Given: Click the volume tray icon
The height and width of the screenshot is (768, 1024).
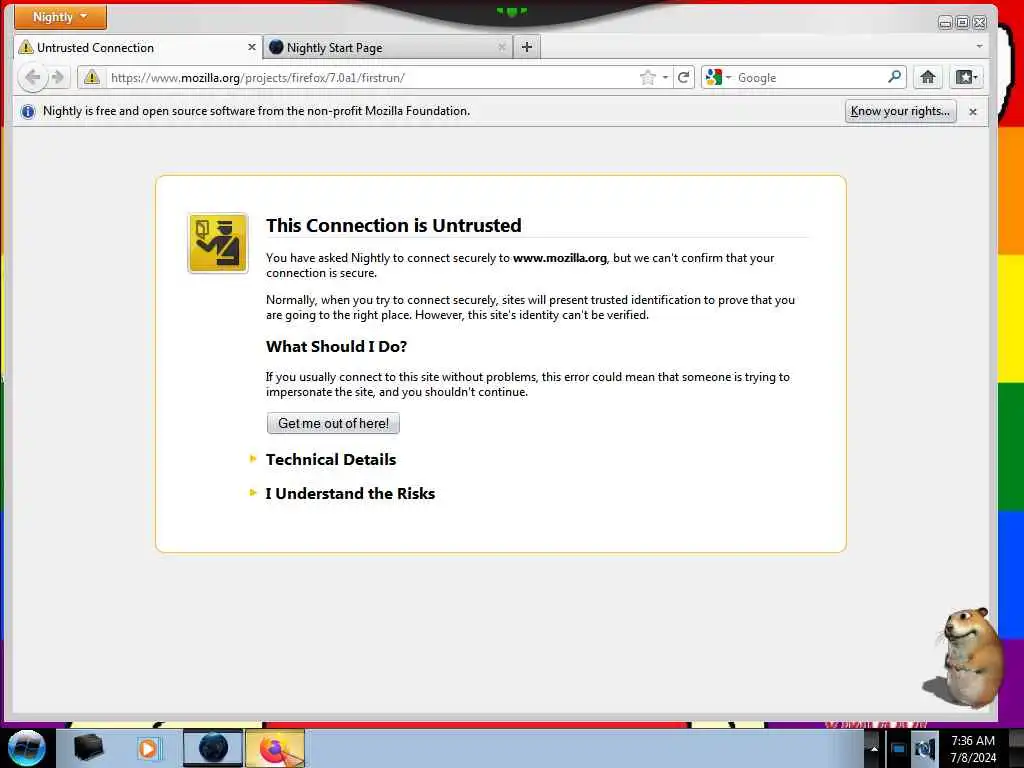Looking at the screenshot, I should tap(925, 749).
